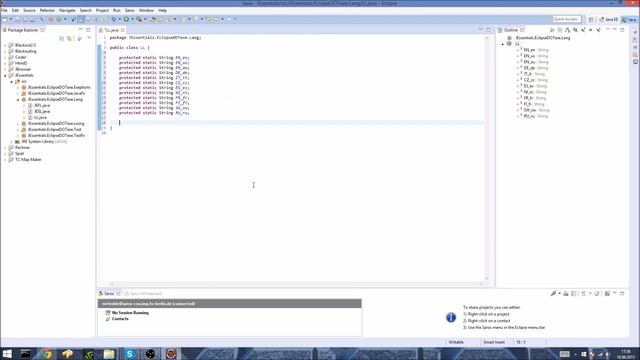Screen dimensions: 640x360
Task: Open the Debug button dropdown arrow
Action: 119,19
